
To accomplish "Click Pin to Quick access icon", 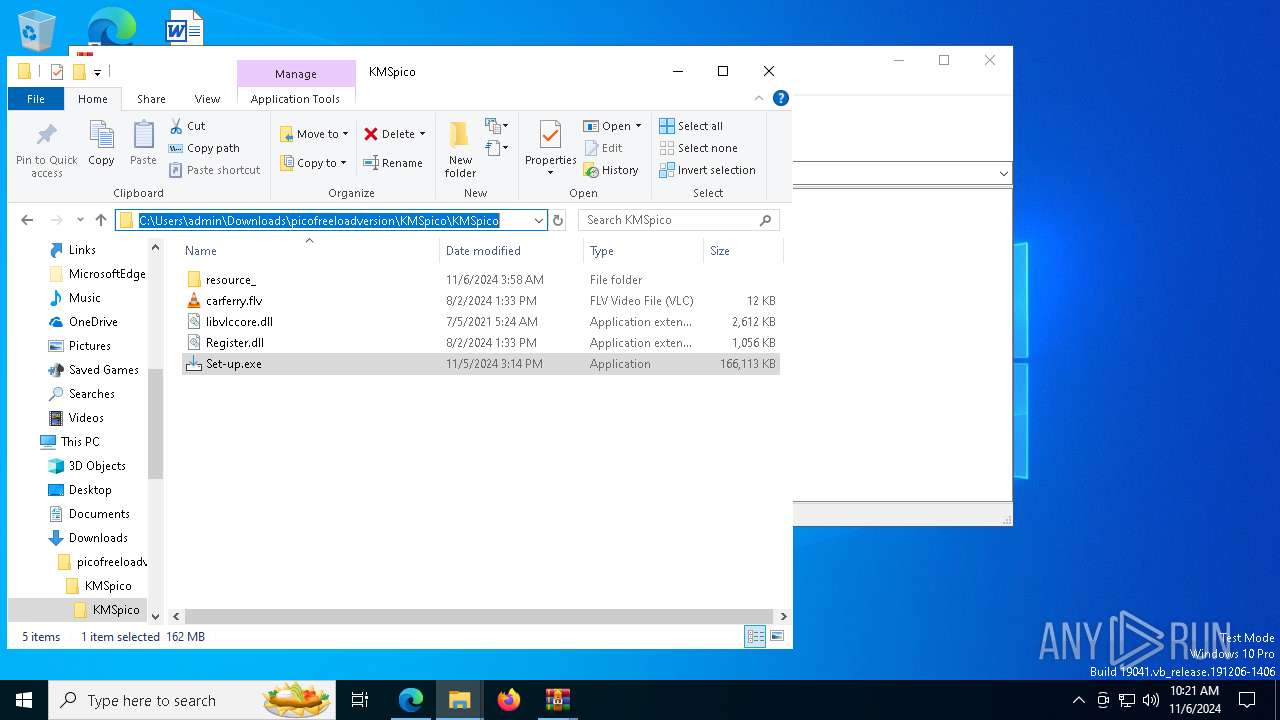I will click(x=47, y=150).
